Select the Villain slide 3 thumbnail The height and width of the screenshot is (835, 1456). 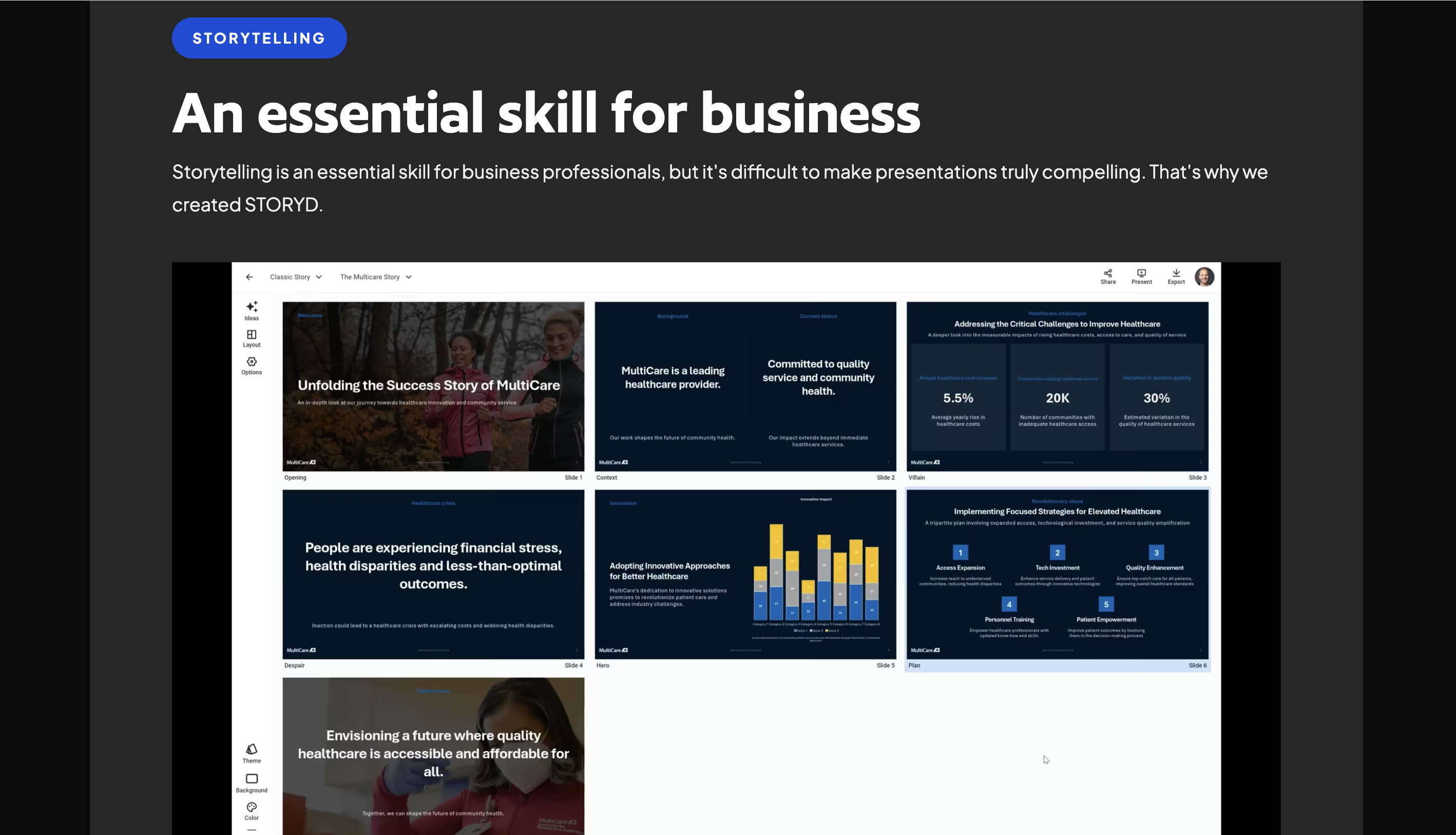[x=1057, y=386]
